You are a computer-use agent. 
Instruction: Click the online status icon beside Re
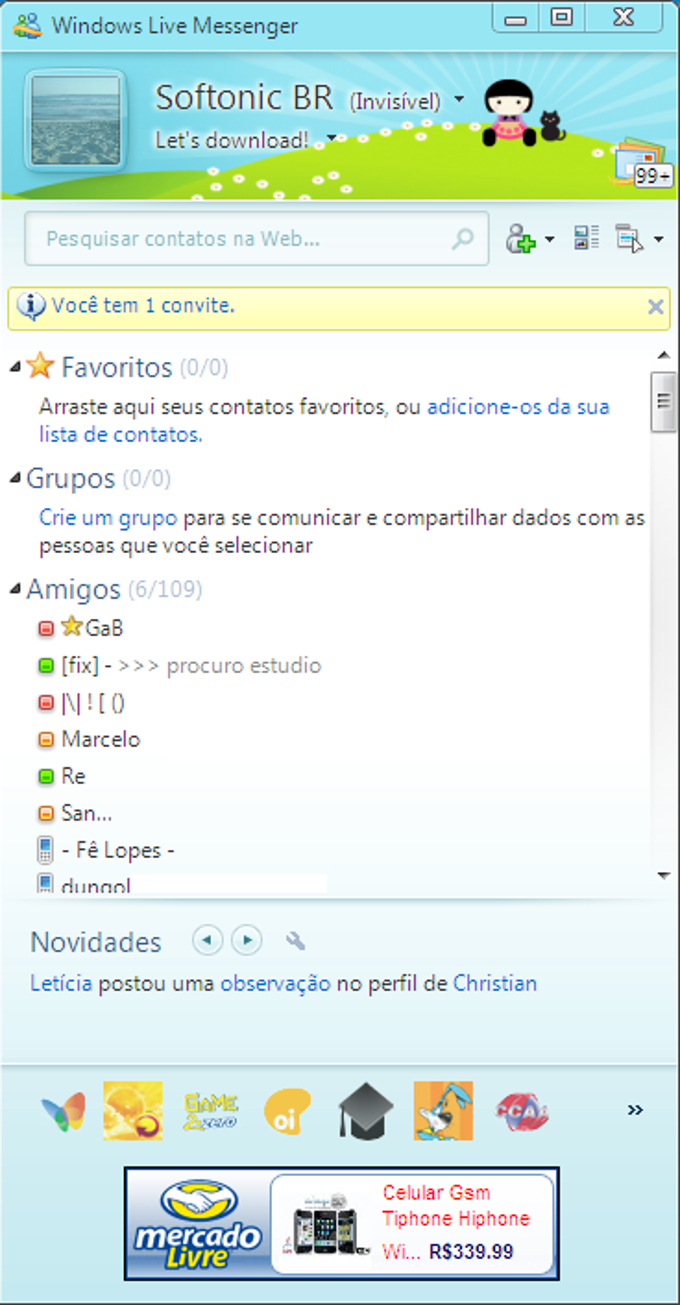45,777
